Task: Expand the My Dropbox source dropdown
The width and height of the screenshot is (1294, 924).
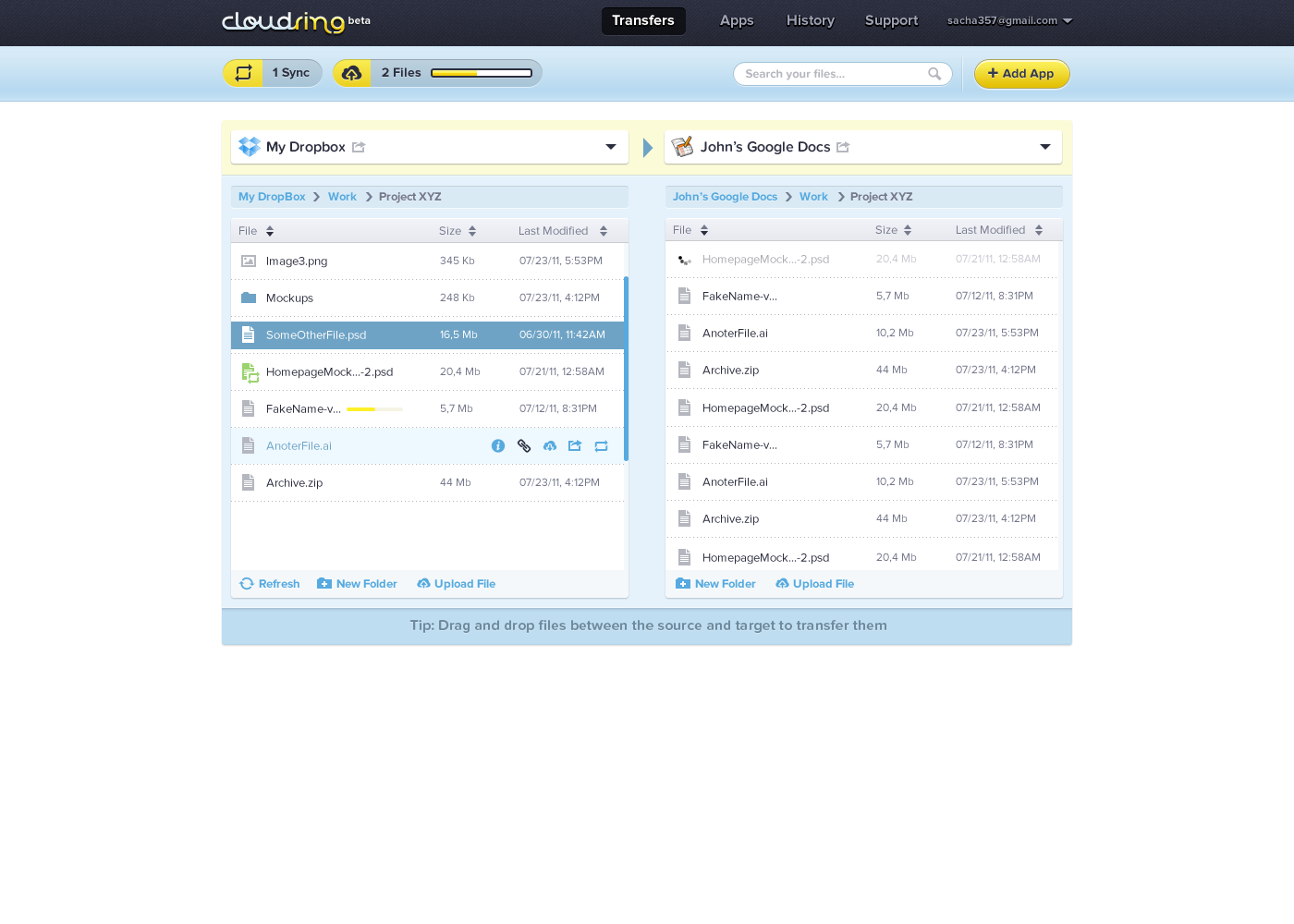Action: pyautogui.click(x=611, y=147)
